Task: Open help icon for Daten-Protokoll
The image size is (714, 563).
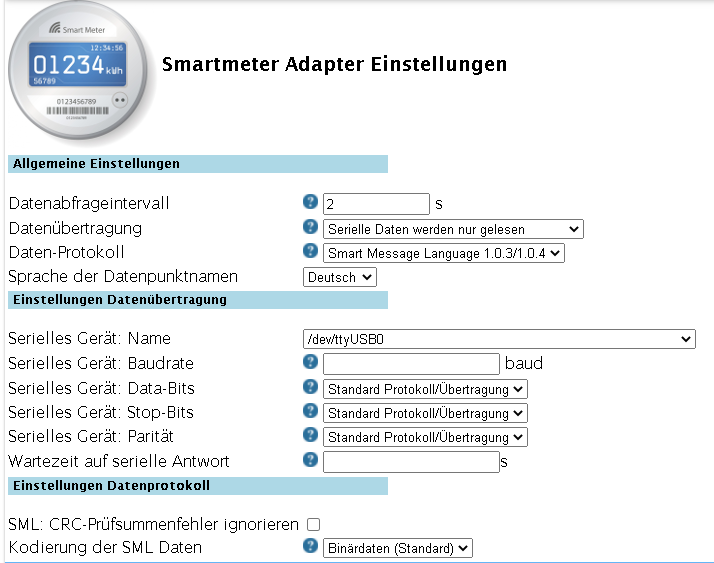Action: pos(310,251)
